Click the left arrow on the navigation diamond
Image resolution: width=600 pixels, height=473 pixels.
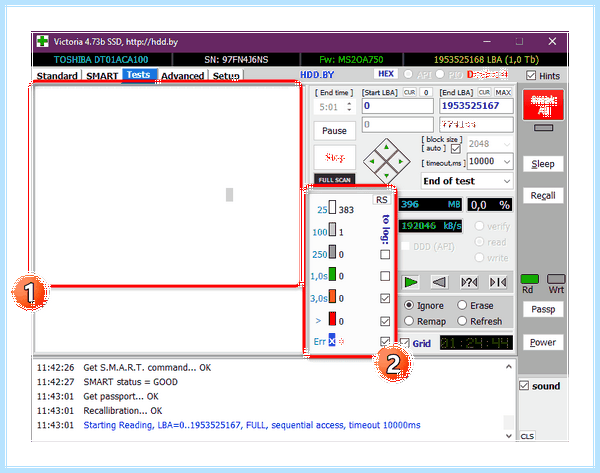coord(372,161)
